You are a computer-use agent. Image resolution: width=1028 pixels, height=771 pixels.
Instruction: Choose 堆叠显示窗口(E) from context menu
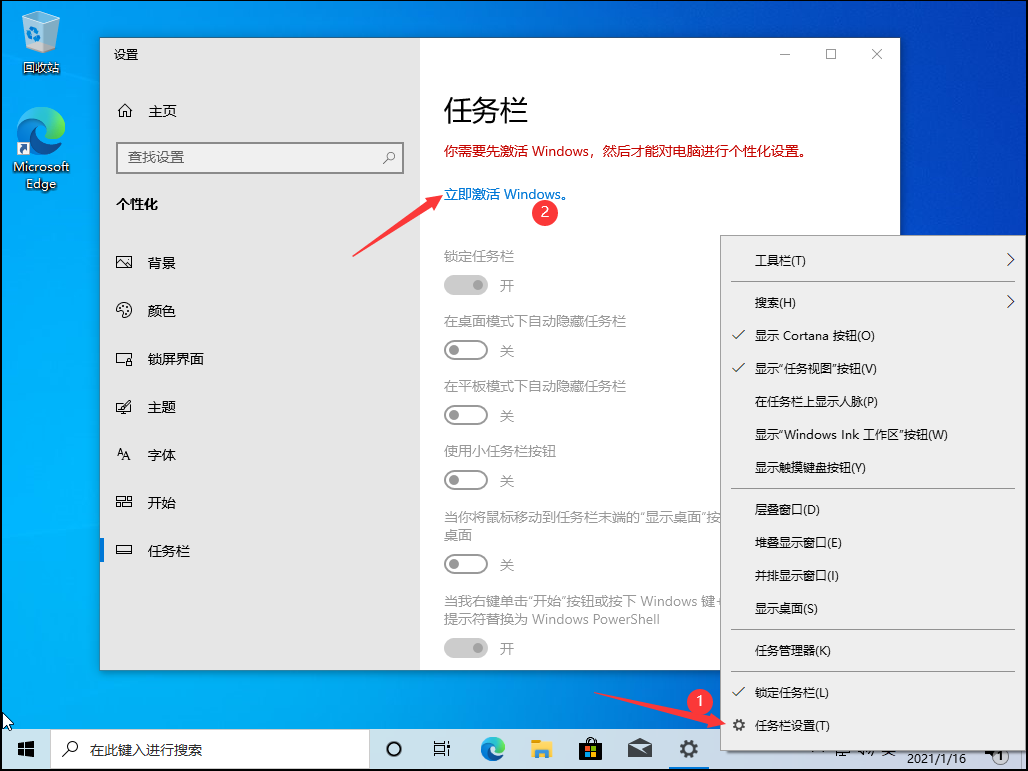click(873, 543)
